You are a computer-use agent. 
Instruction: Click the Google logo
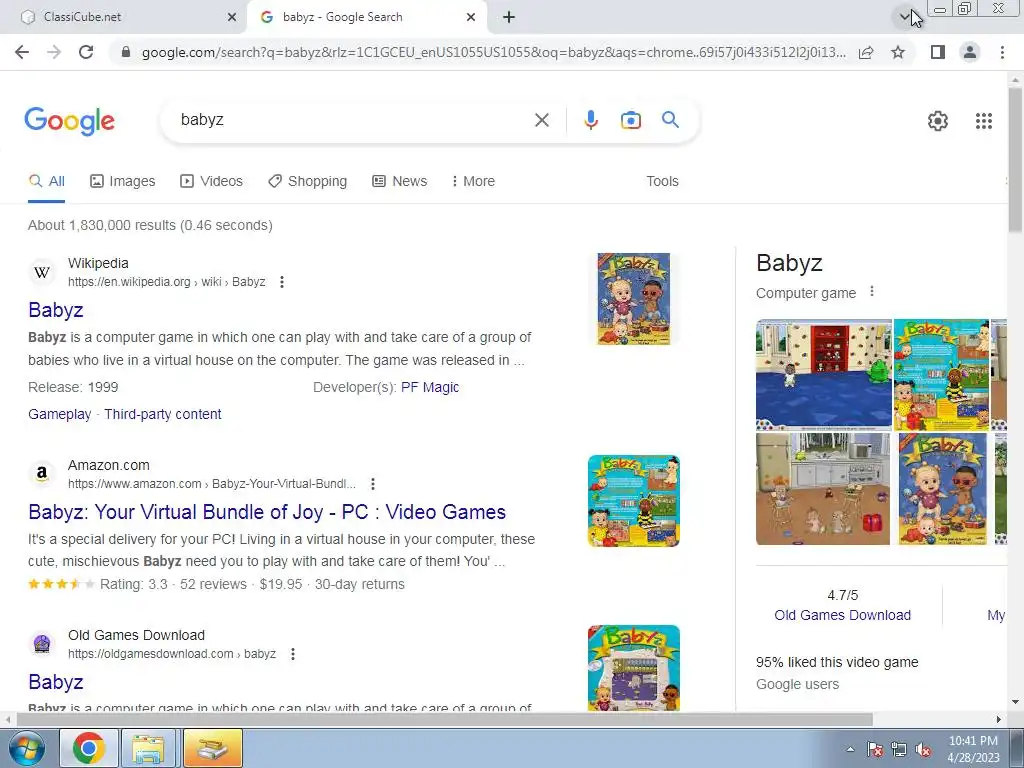(x=70, y=121)
